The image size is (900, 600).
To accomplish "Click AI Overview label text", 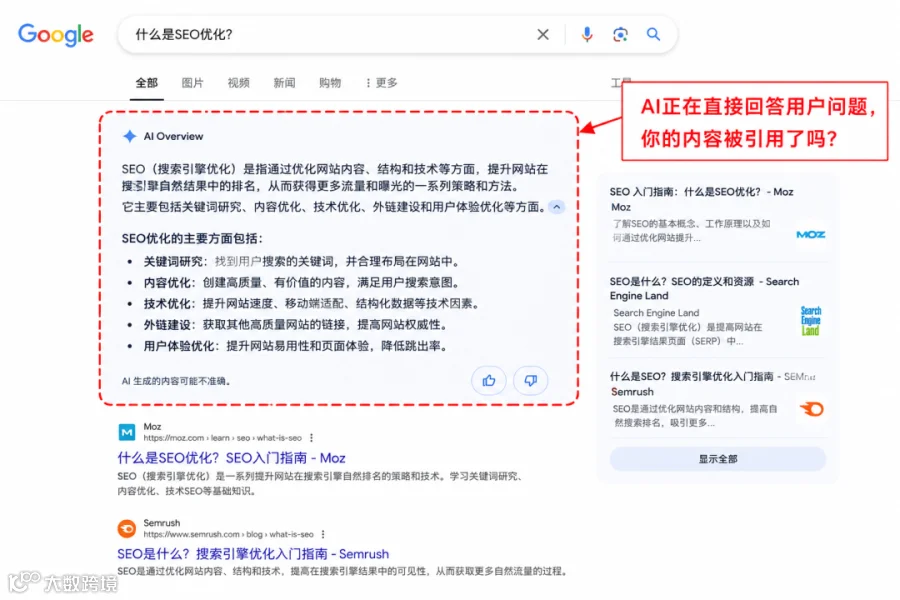I will pos(173,136).
